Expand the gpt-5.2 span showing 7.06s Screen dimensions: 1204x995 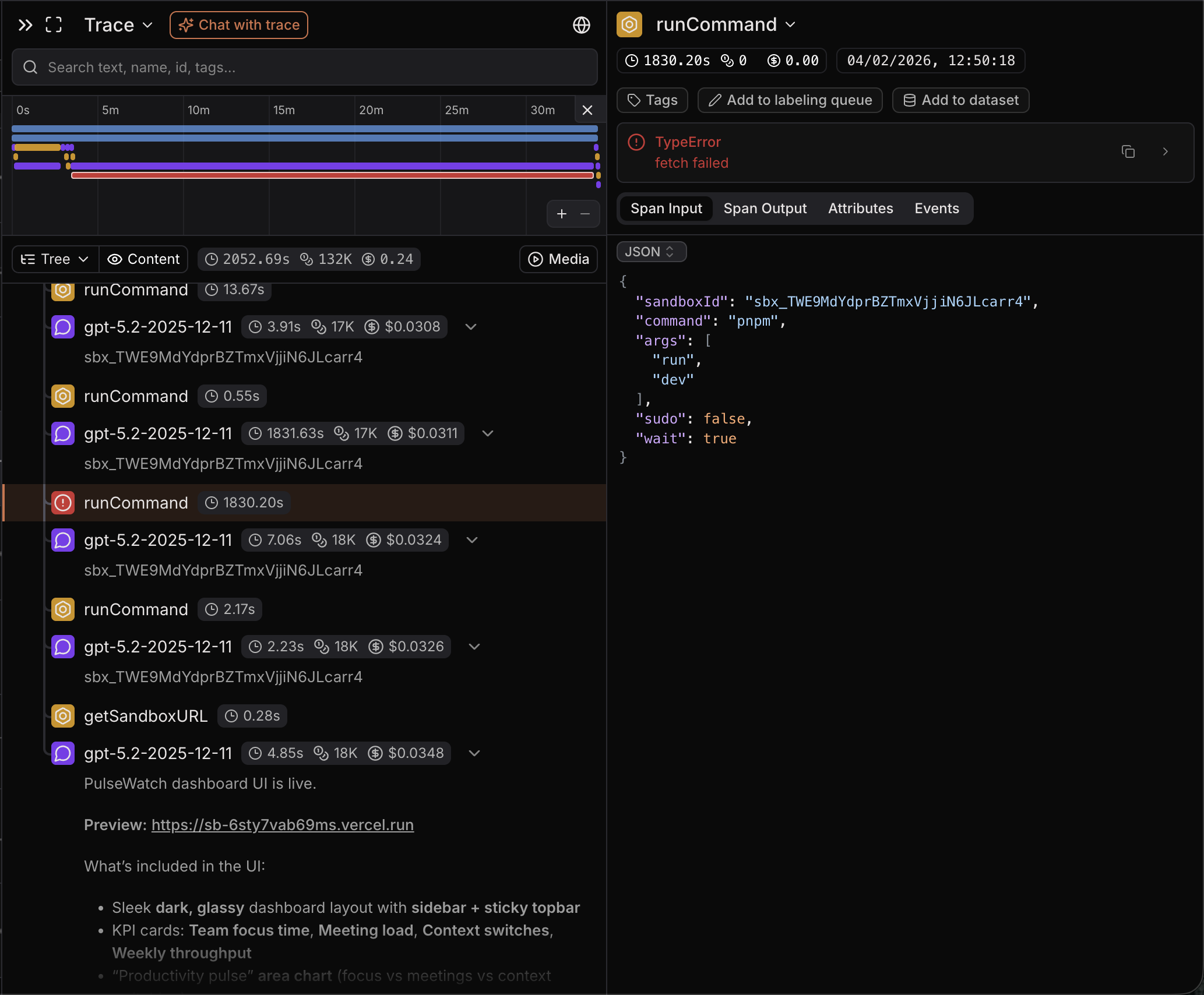pos(471,540)
